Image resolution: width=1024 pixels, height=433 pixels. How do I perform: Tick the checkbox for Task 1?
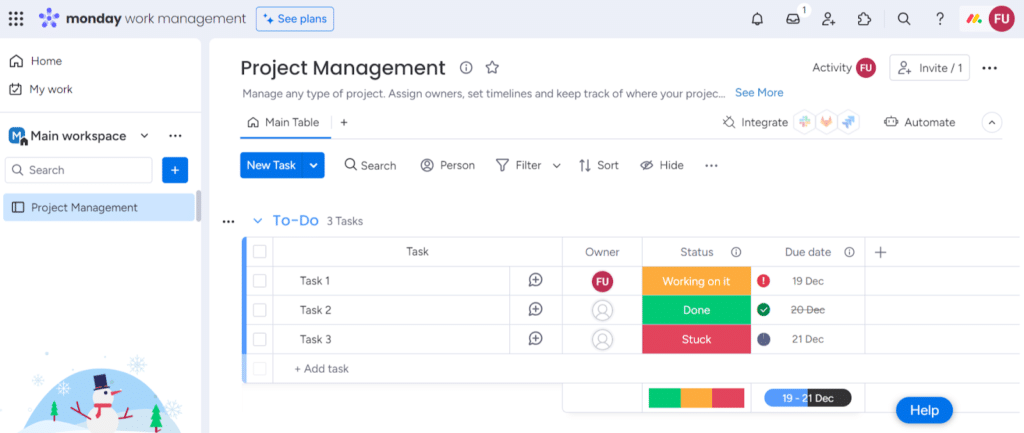(260, 281)
